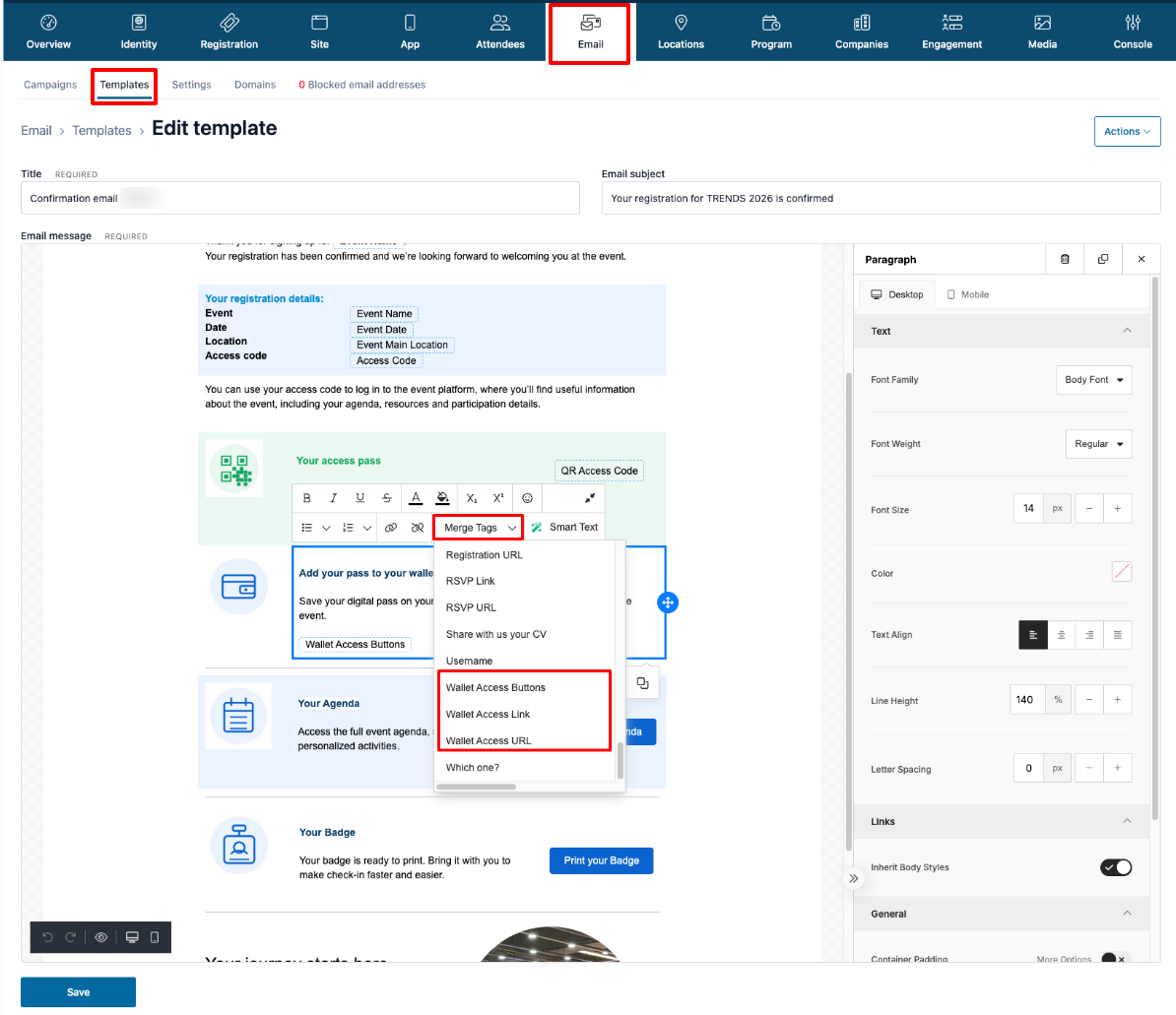Open the App section

click(411, 32)
